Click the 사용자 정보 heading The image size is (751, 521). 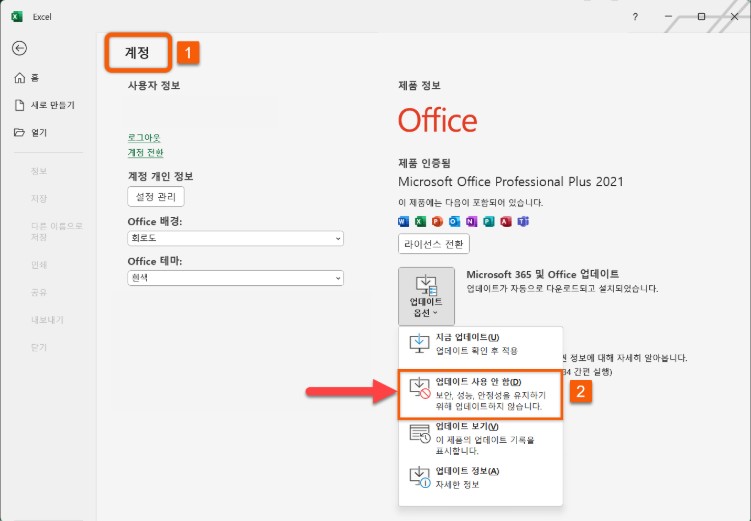tap(154, 85)
